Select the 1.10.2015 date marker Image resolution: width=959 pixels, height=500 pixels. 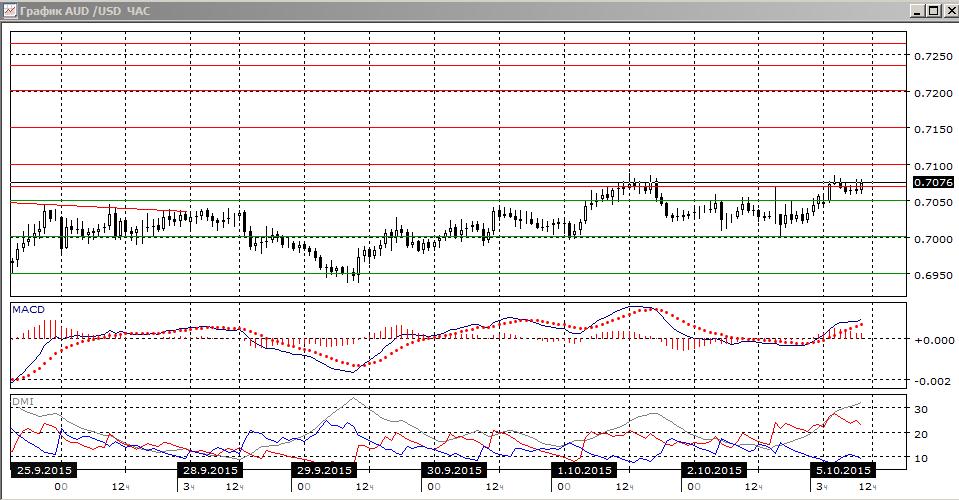point(584,470)
